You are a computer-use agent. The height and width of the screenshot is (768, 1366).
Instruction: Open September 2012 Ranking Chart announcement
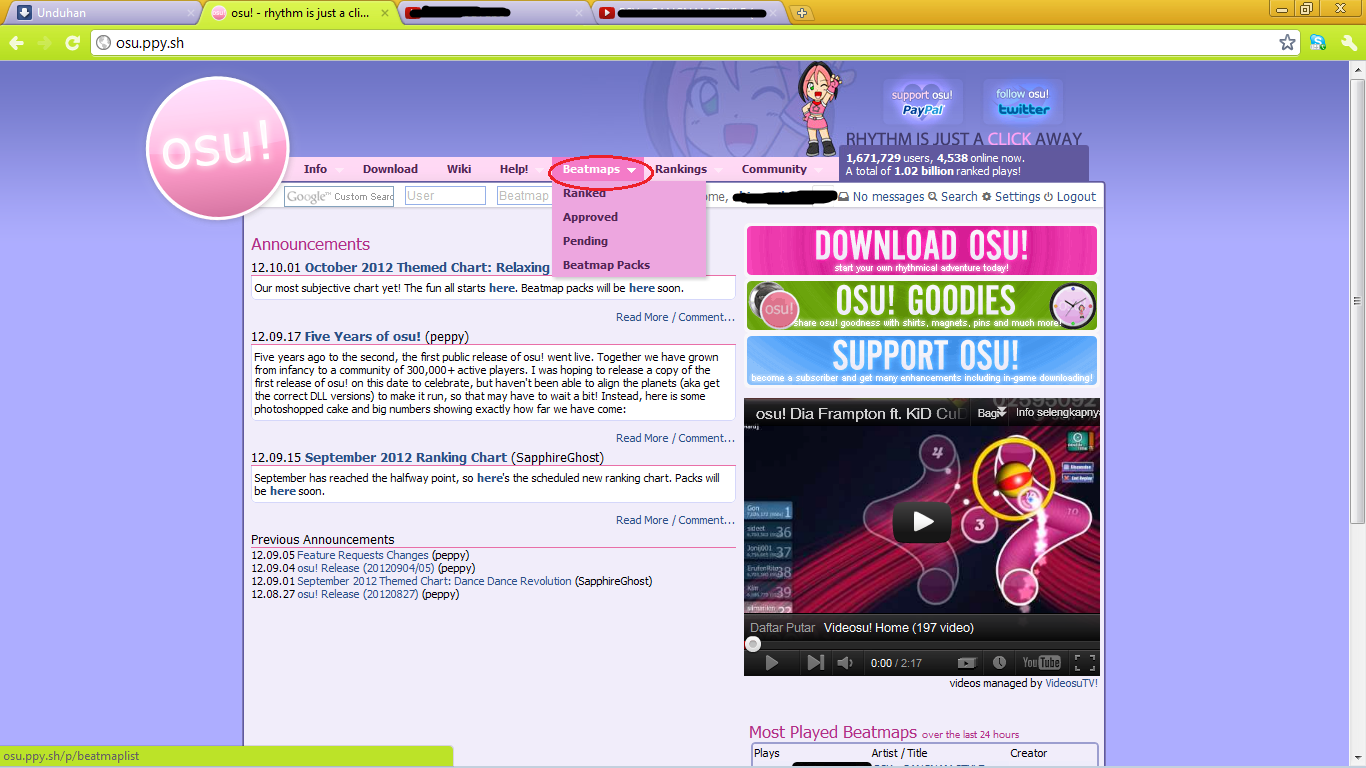pos(406,457)
